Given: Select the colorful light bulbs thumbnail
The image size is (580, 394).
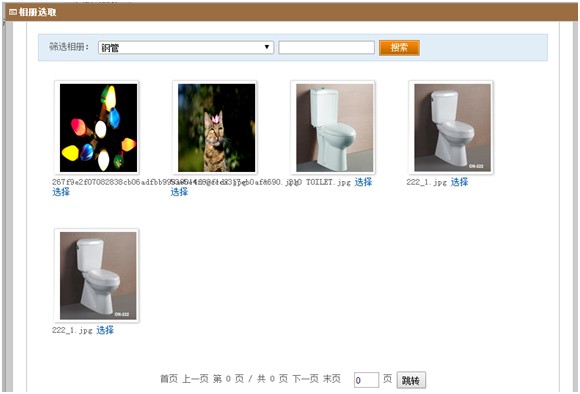Looking at the screenshot, I should pyautogui.click(x=98, y=127).
